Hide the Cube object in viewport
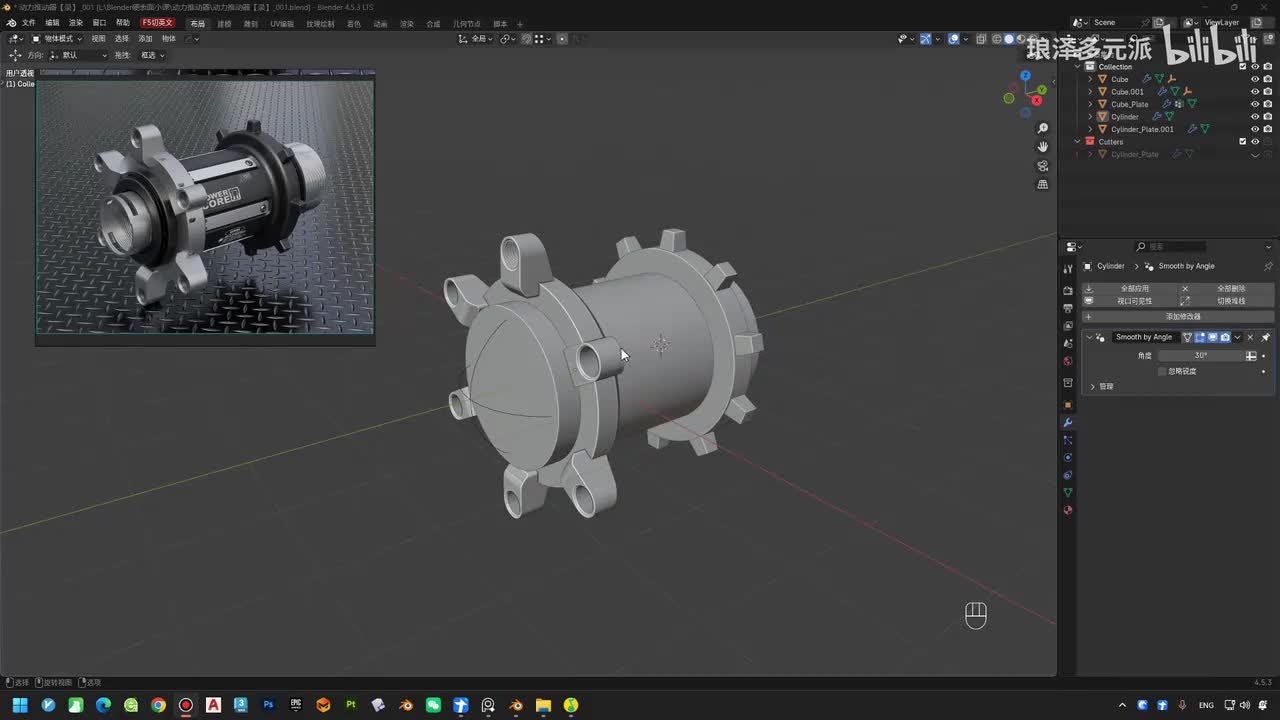1280x720 pixels. point(1255,79)
